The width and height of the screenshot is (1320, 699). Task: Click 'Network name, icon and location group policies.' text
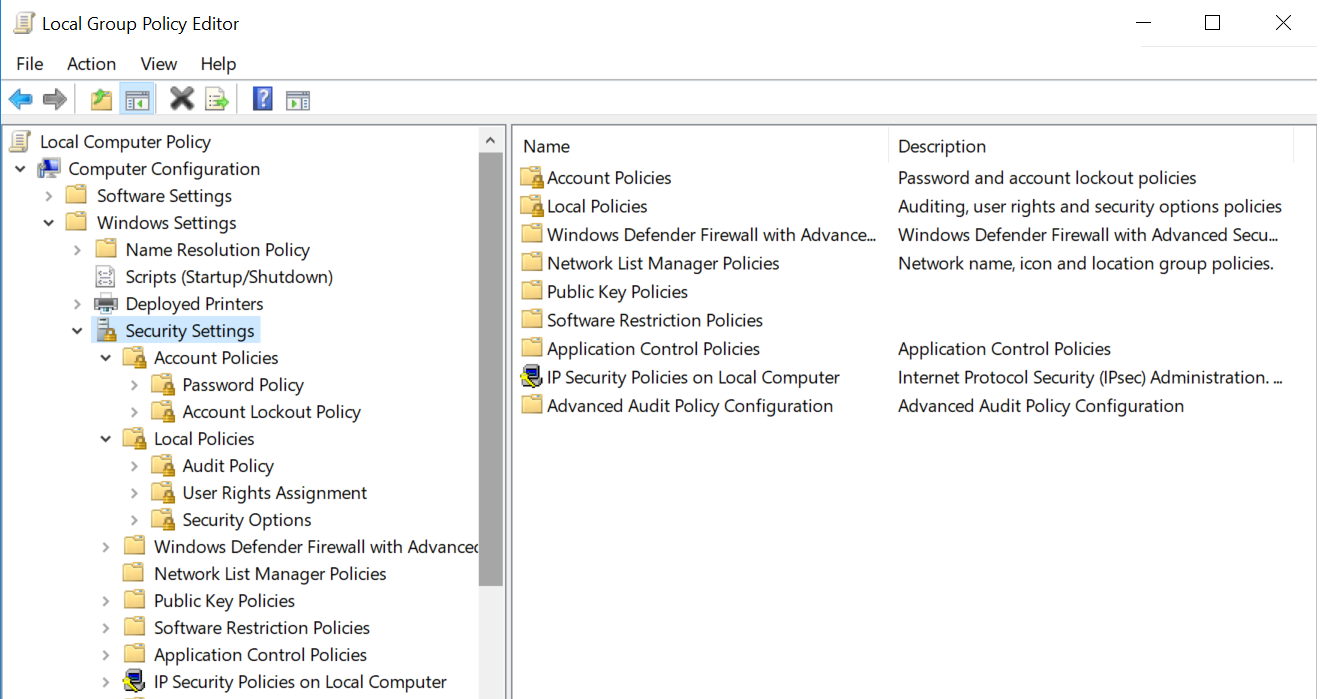pyautogui.click(x=1085, y=264)
